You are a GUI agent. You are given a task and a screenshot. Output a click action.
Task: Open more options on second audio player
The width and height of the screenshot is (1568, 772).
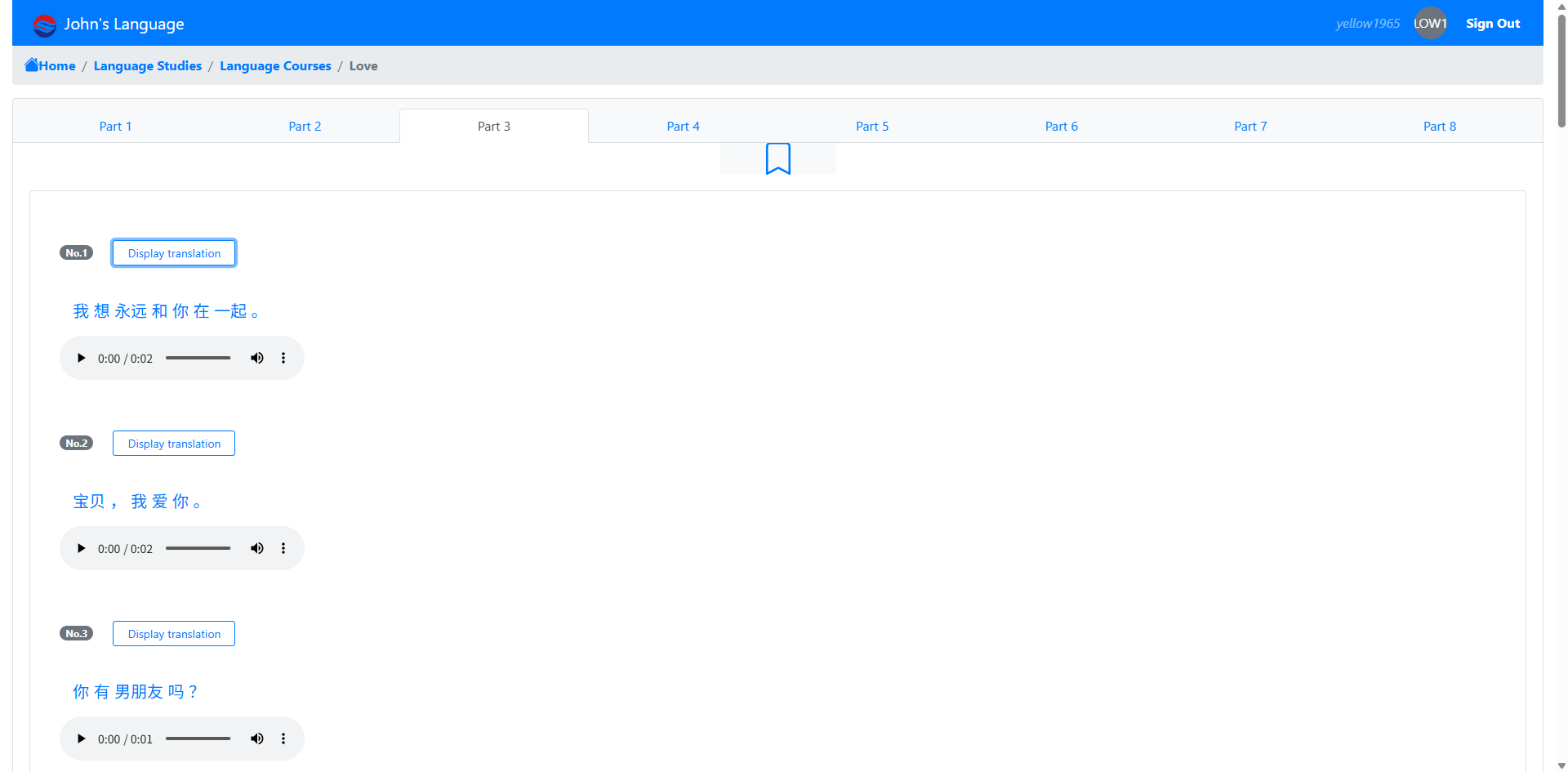point(283,548)
